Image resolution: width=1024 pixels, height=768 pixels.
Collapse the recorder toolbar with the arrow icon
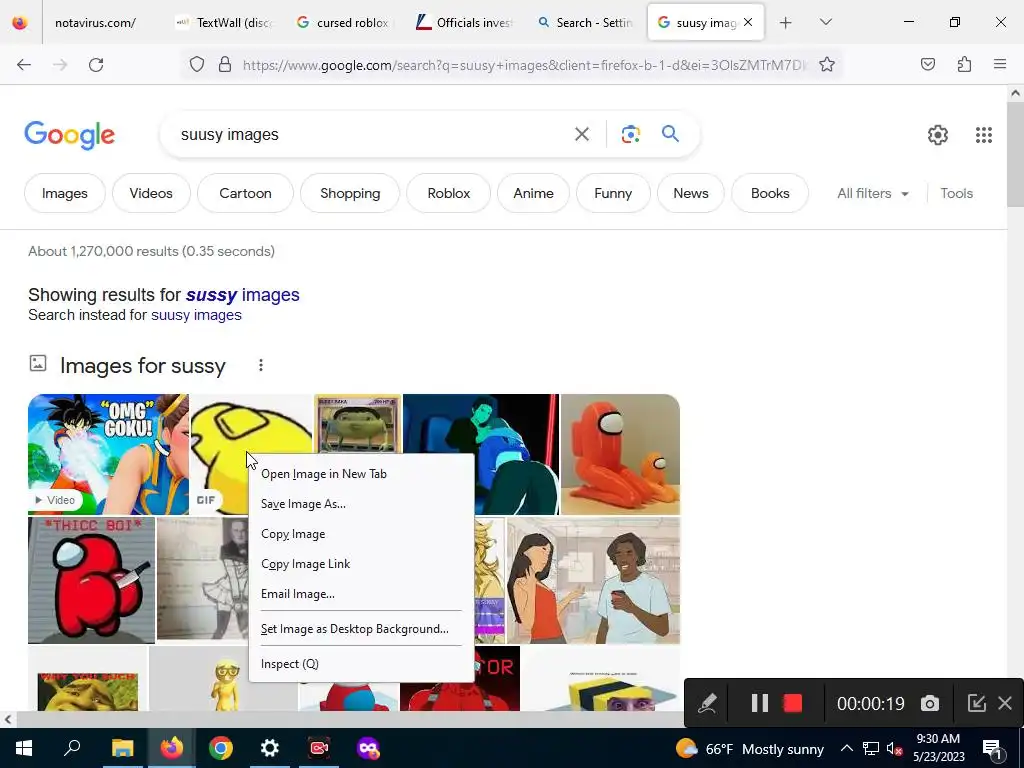coord(976,703)
